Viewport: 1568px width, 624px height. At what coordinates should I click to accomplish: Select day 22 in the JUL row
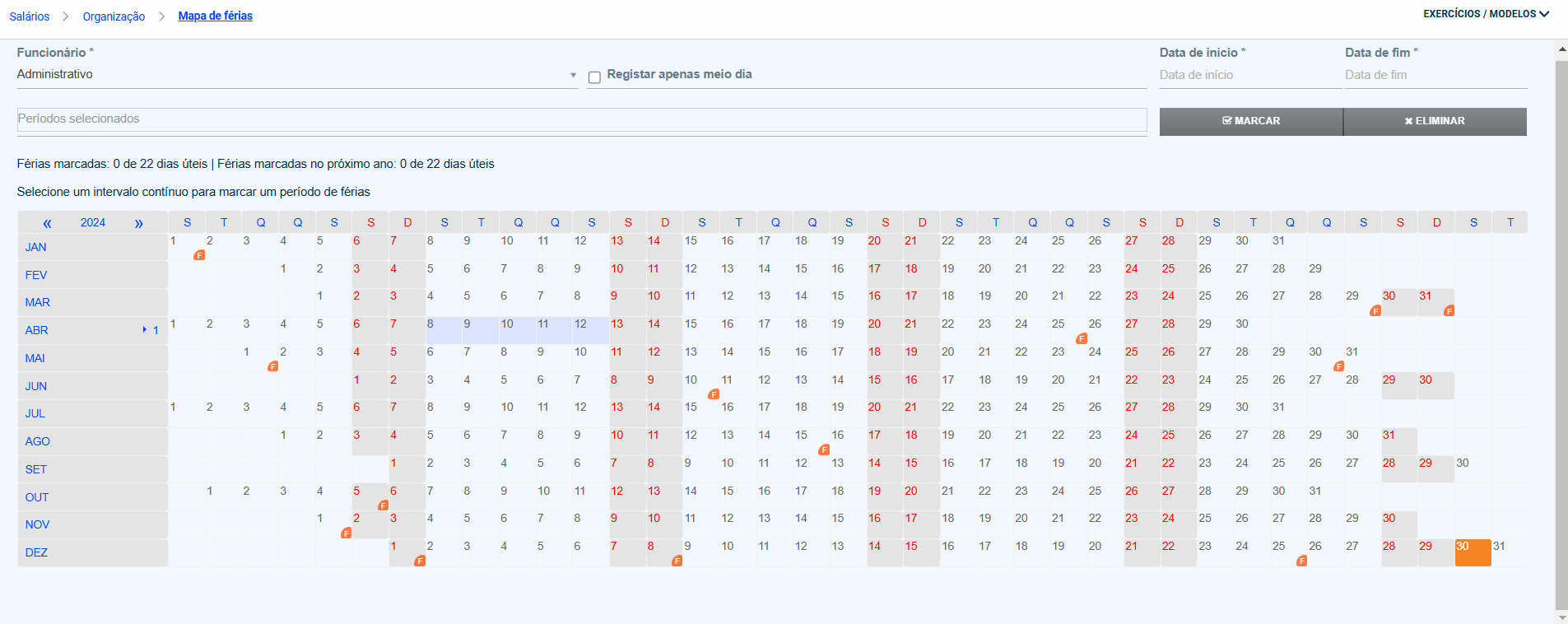(958, 413)
